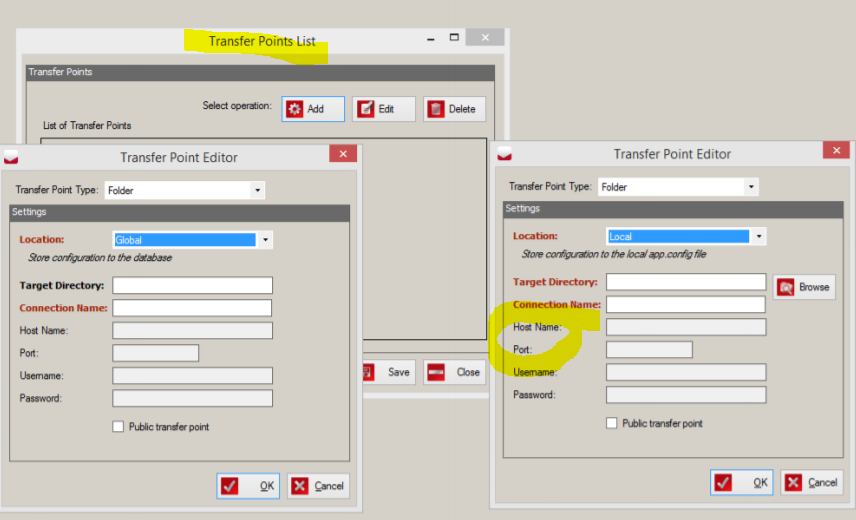Click Username field in left editor

pos(192,375)
